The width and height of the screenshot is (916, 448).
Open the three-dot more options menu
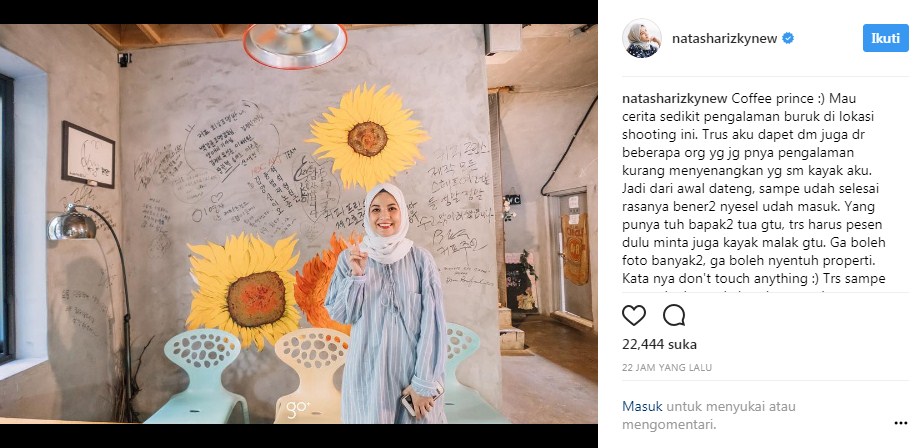click(900, 423)
